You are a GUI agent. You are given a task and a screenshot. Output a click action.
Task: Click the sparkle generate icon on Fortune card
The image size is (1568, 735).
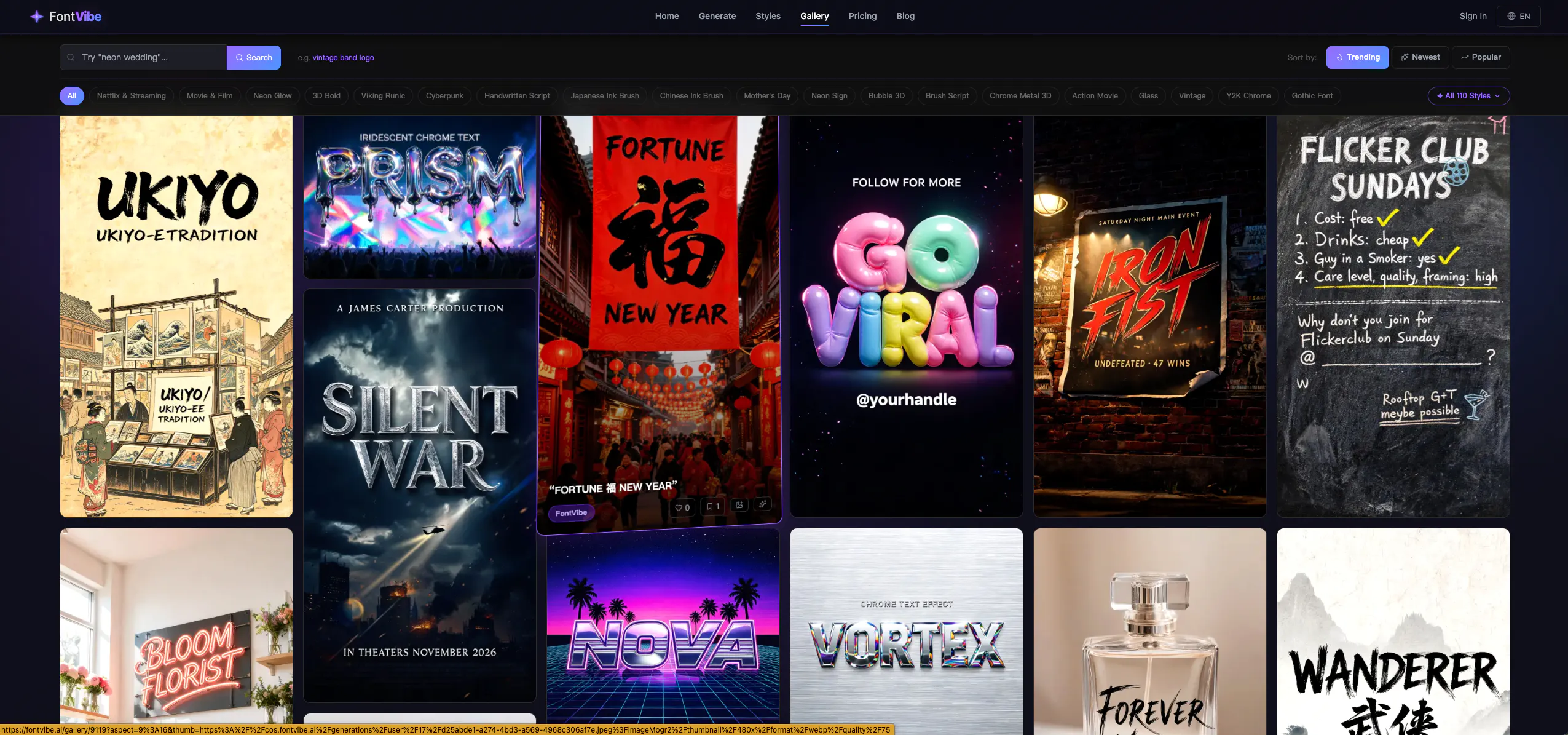click(x=763, y=504)
